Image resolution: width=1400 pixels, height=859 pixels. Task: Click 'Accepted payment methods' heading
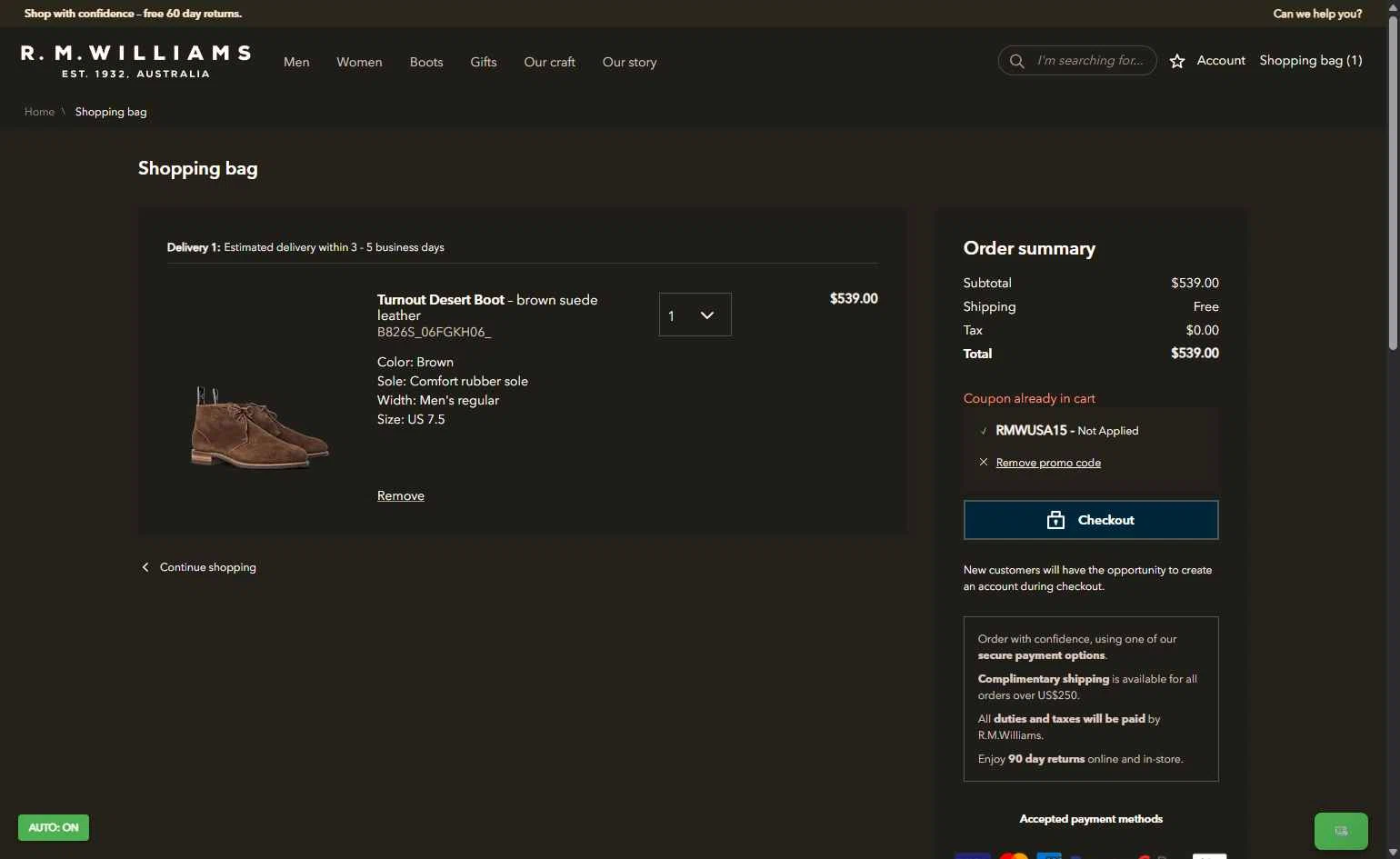[1091, 819]
